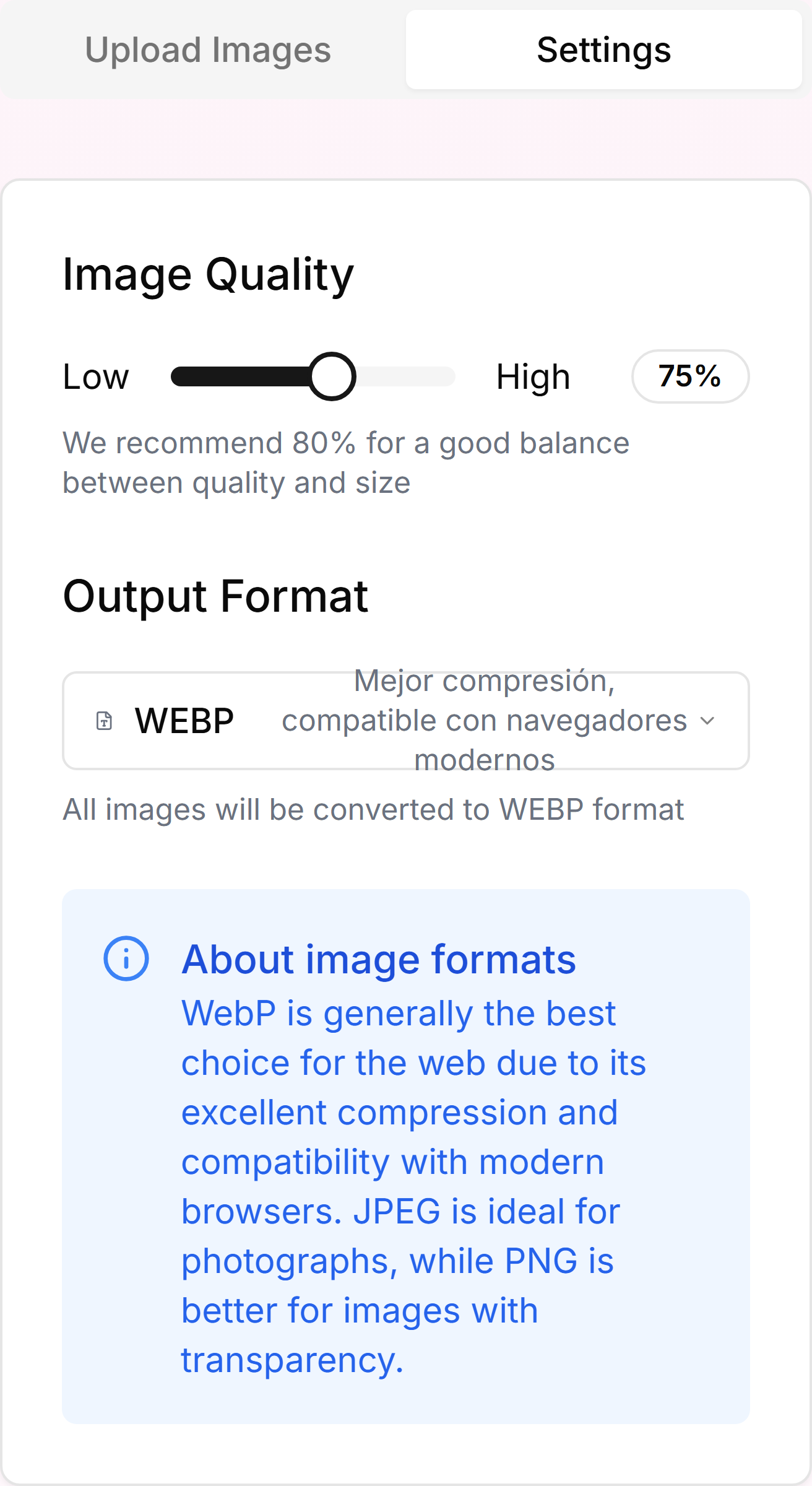This screenshot has width=812, height=1486.
Task: Click the WEBP label inside format selector
Action: (184, 721)
